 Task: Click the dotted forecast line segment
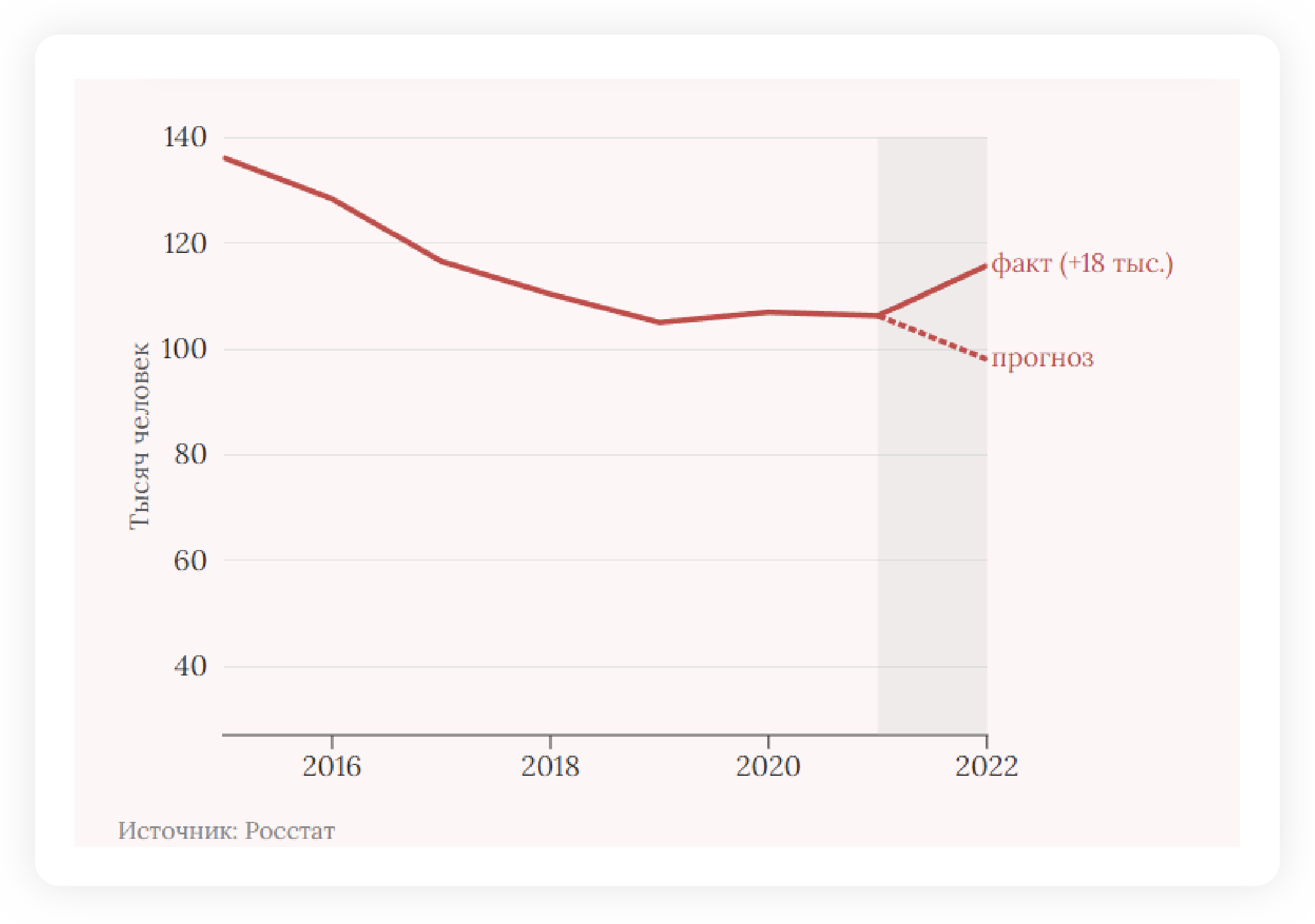tap(934, 338)
